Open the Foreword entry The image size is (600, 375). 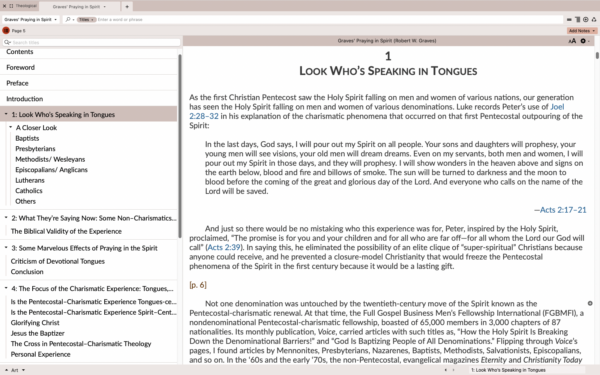(20, 67)
